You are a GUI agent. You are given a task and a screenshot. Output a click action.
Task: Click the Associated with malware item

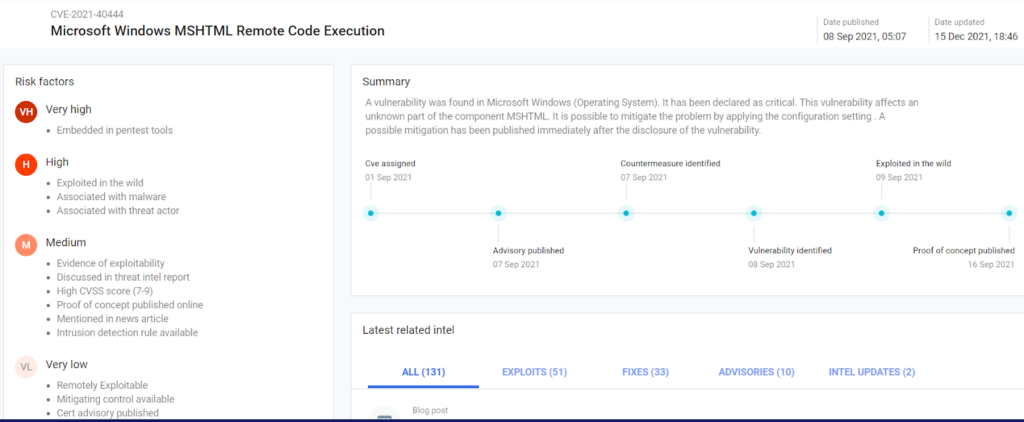111,197
